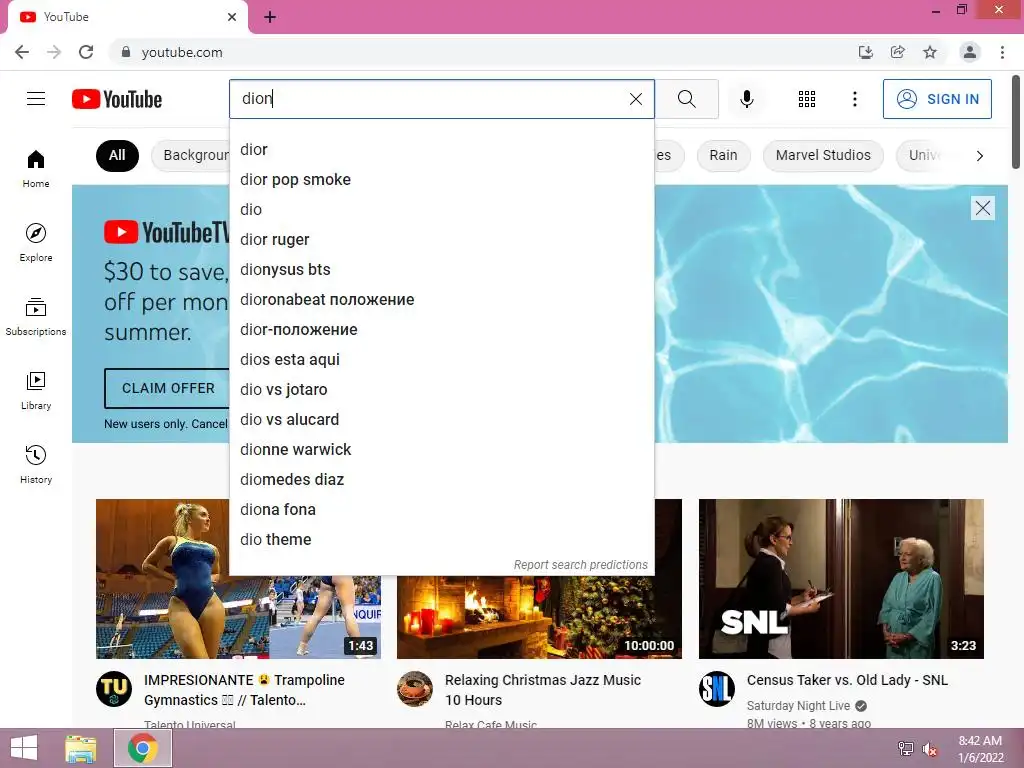Click the browser back arrow

click(x=22, y=52)
